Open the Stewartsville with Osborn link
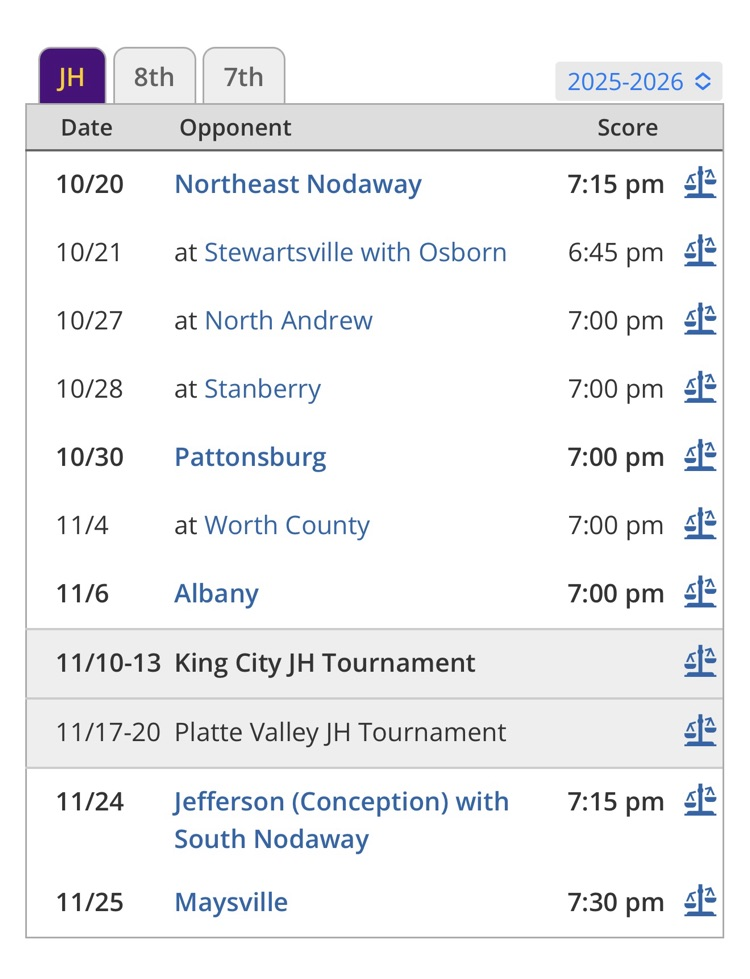This screenshot has height=979, width=750. 355,252
